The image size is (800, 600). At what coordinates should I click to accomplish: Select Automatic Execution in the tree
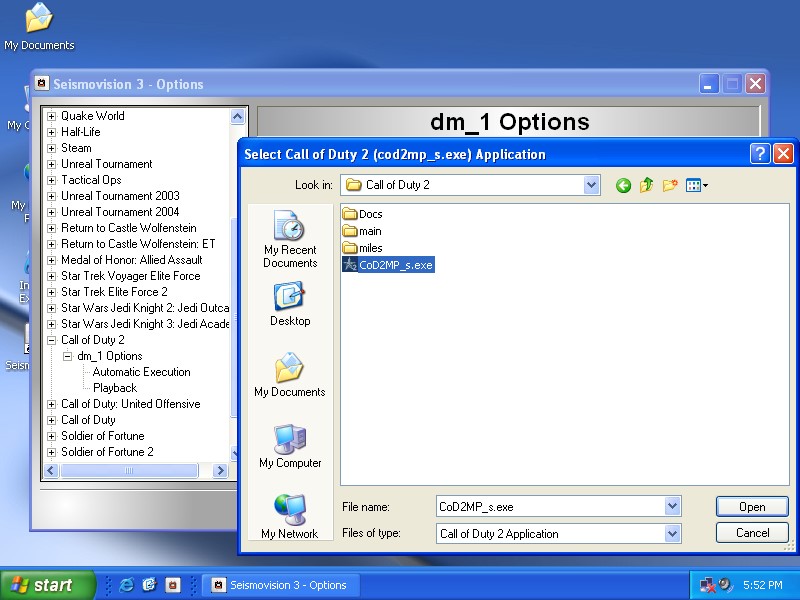tap(141, 372)
